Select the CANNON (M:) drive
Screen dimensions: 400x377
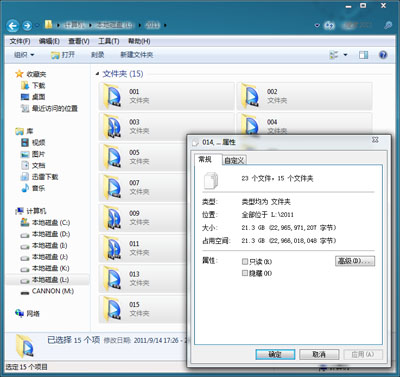click(47, 291)
